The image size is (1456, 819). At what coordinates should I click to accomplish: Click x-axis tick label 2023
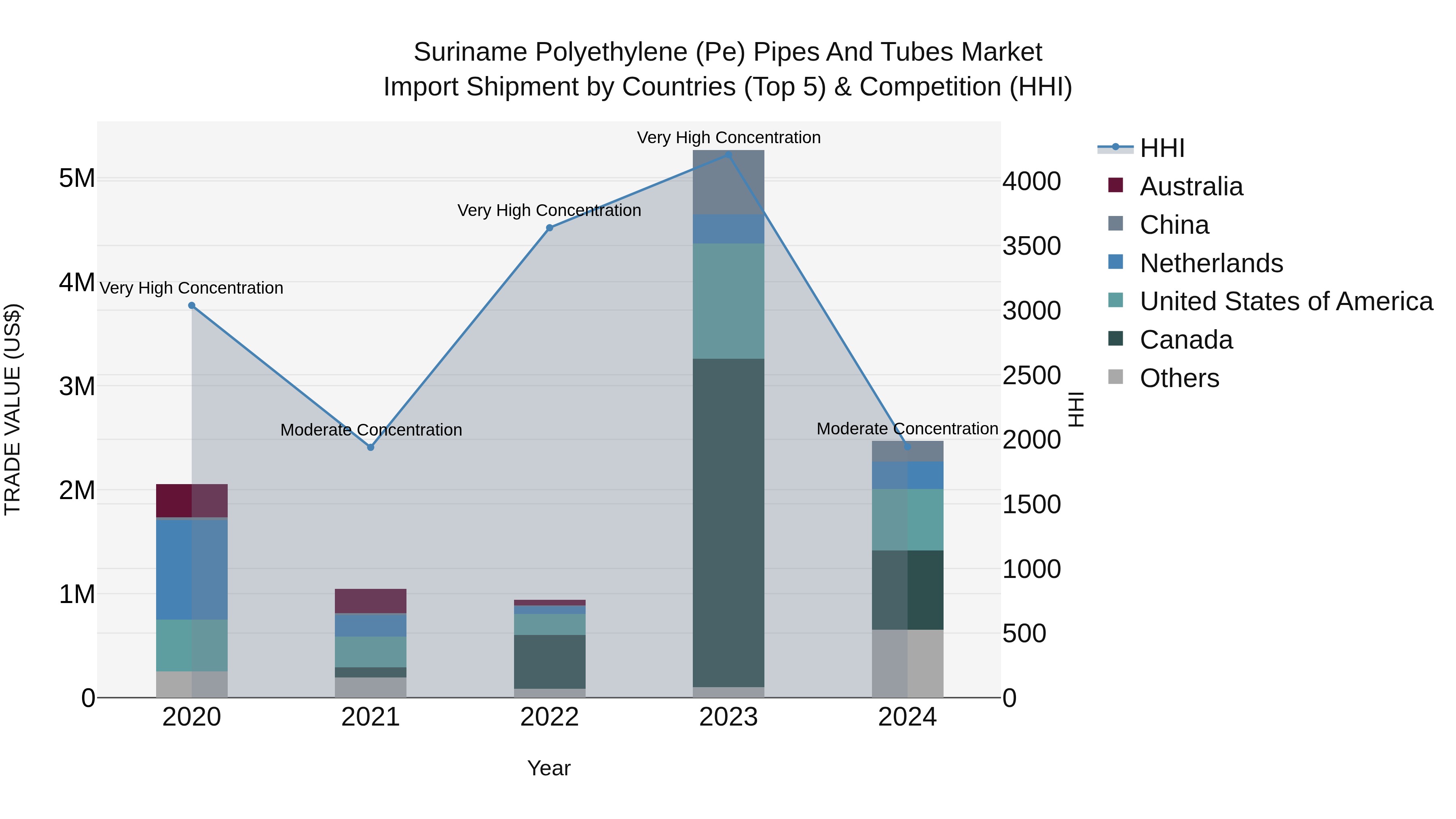728,717
